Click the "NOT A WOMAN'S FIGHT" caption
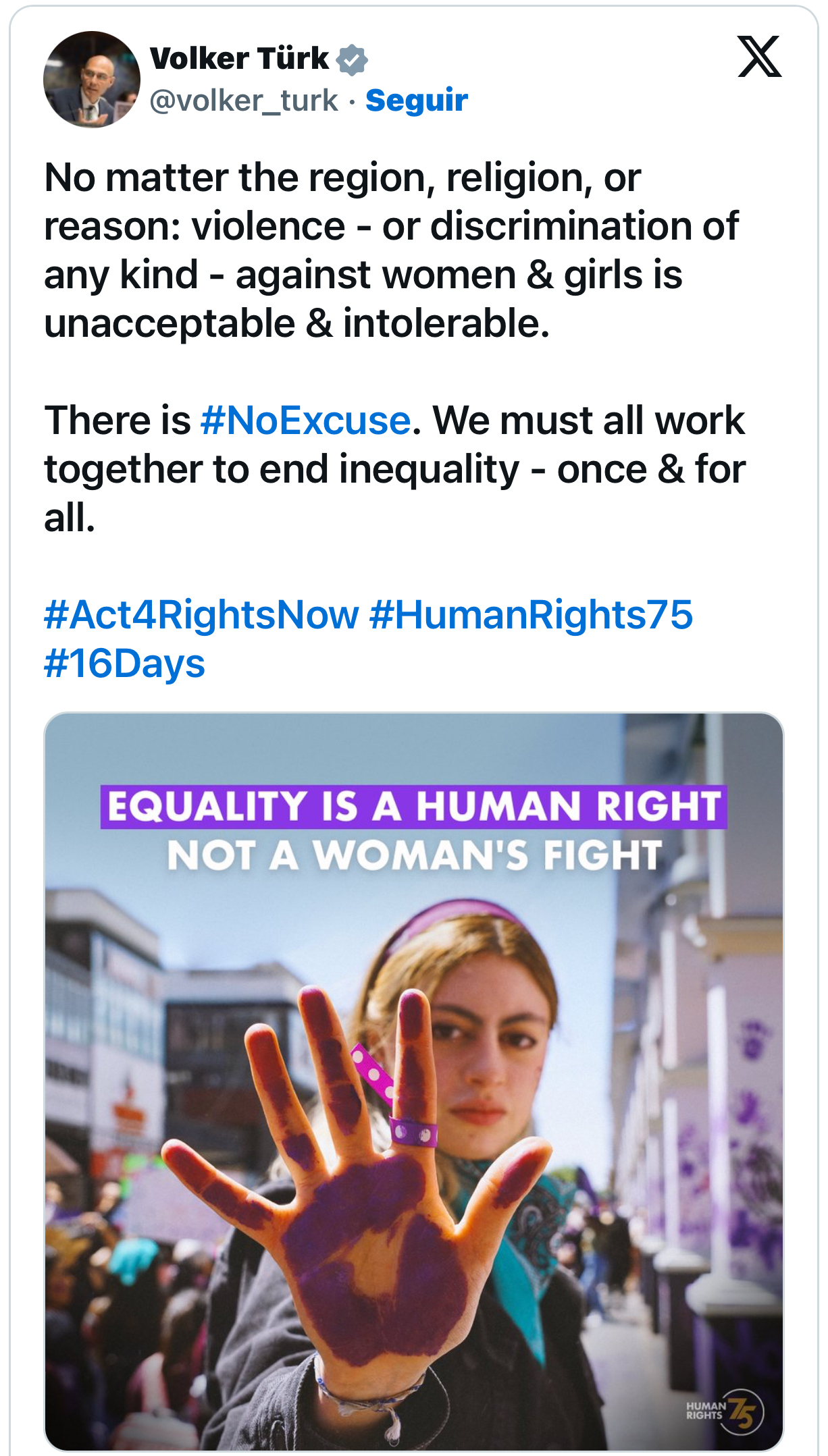Viewport: 828px width, 1456px height. 413,855
